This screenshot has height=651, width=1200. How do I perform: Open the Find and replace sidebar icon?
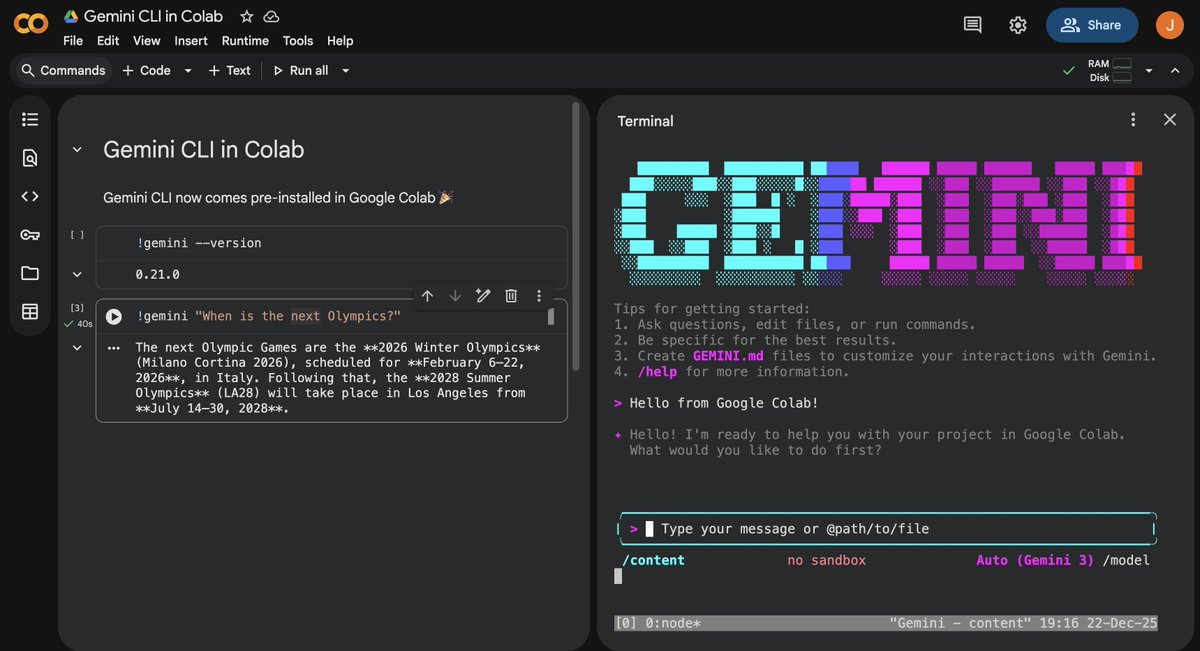pos(30,158)
